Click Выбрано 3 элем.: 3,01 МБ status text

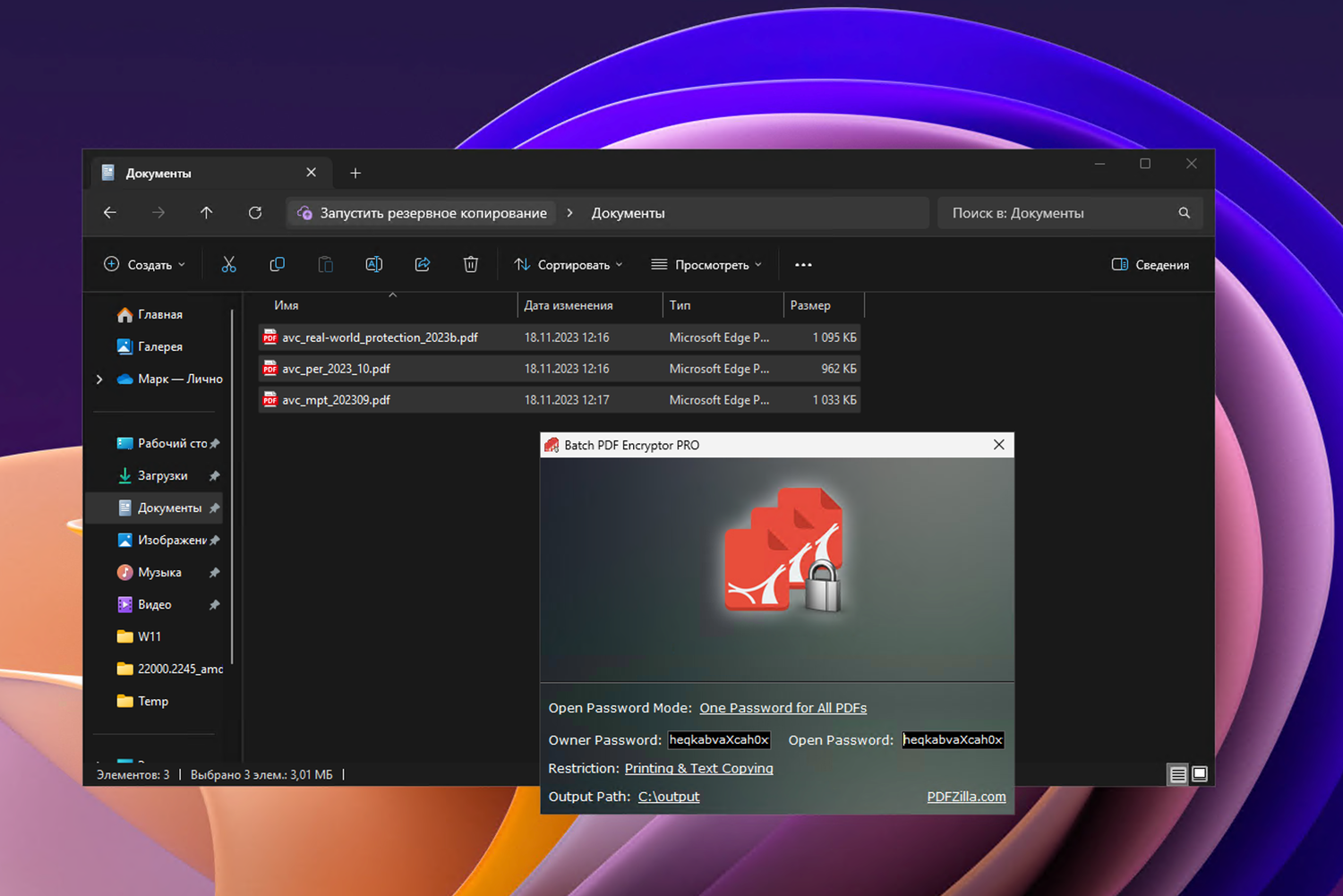click(261, 774)
